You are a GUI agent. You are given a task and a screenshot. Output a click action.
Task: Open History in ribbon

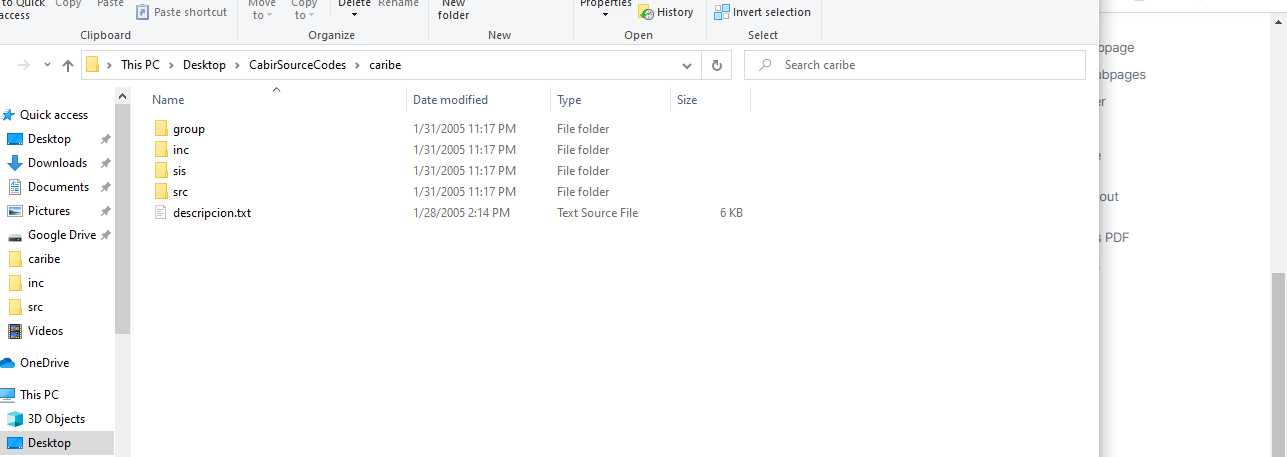666,12
